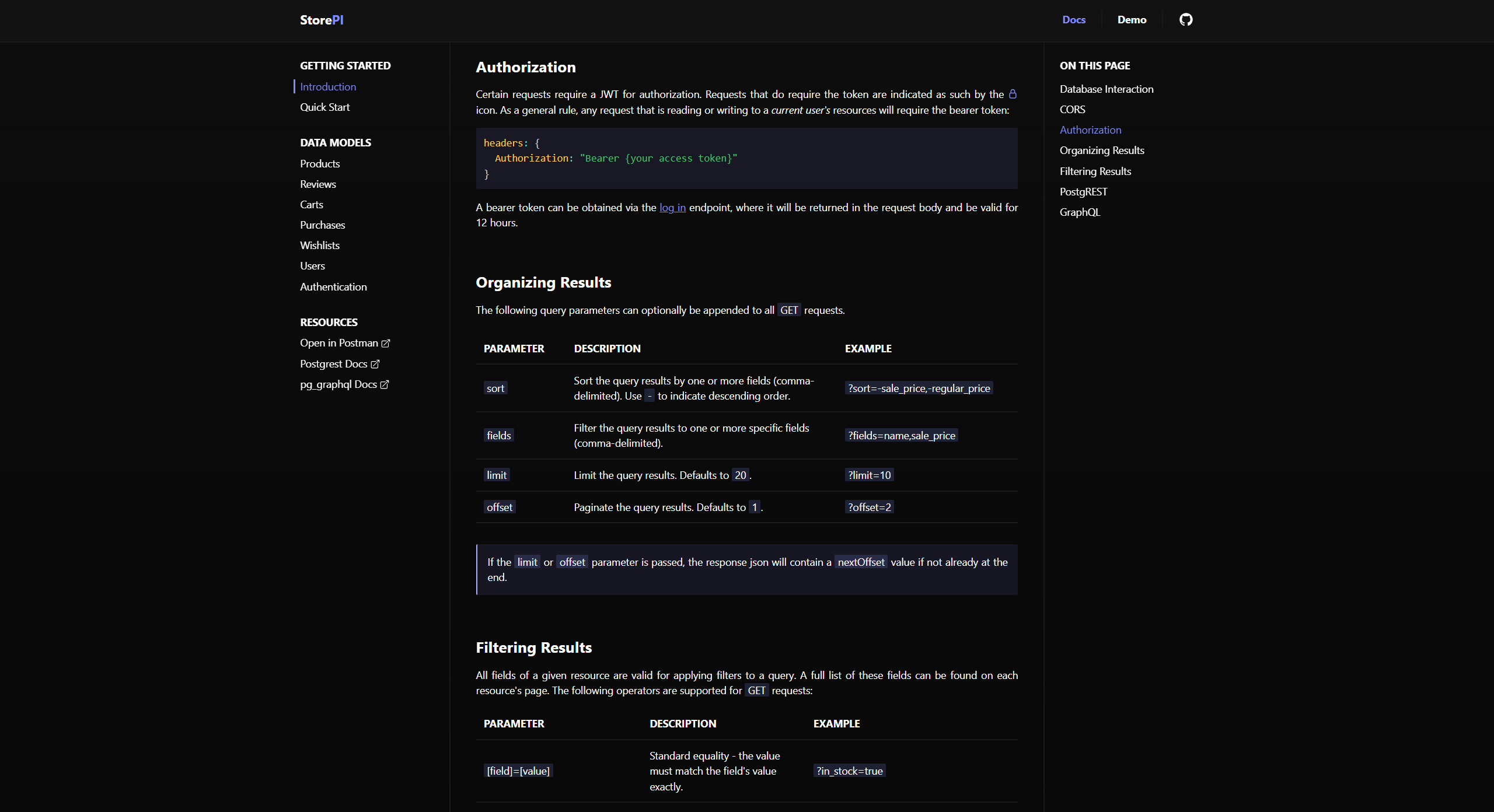The width and height of the screenshot is (1494, 812).
Task: Click the external link icon beside Open in Postman
Action: click(x=386, y=343)
